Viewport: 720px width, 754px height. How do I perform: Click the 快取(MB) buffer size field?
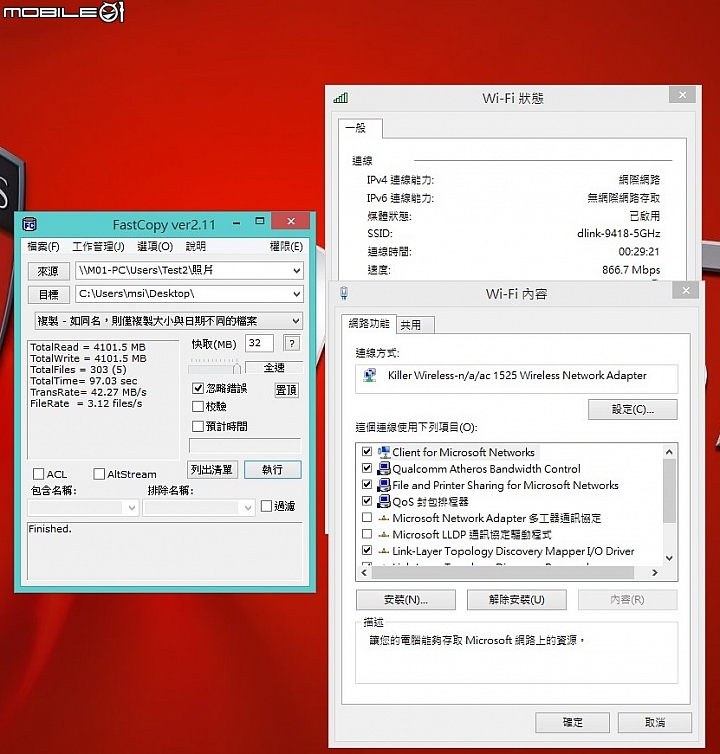pyautogui.click(x=259, y=343)
